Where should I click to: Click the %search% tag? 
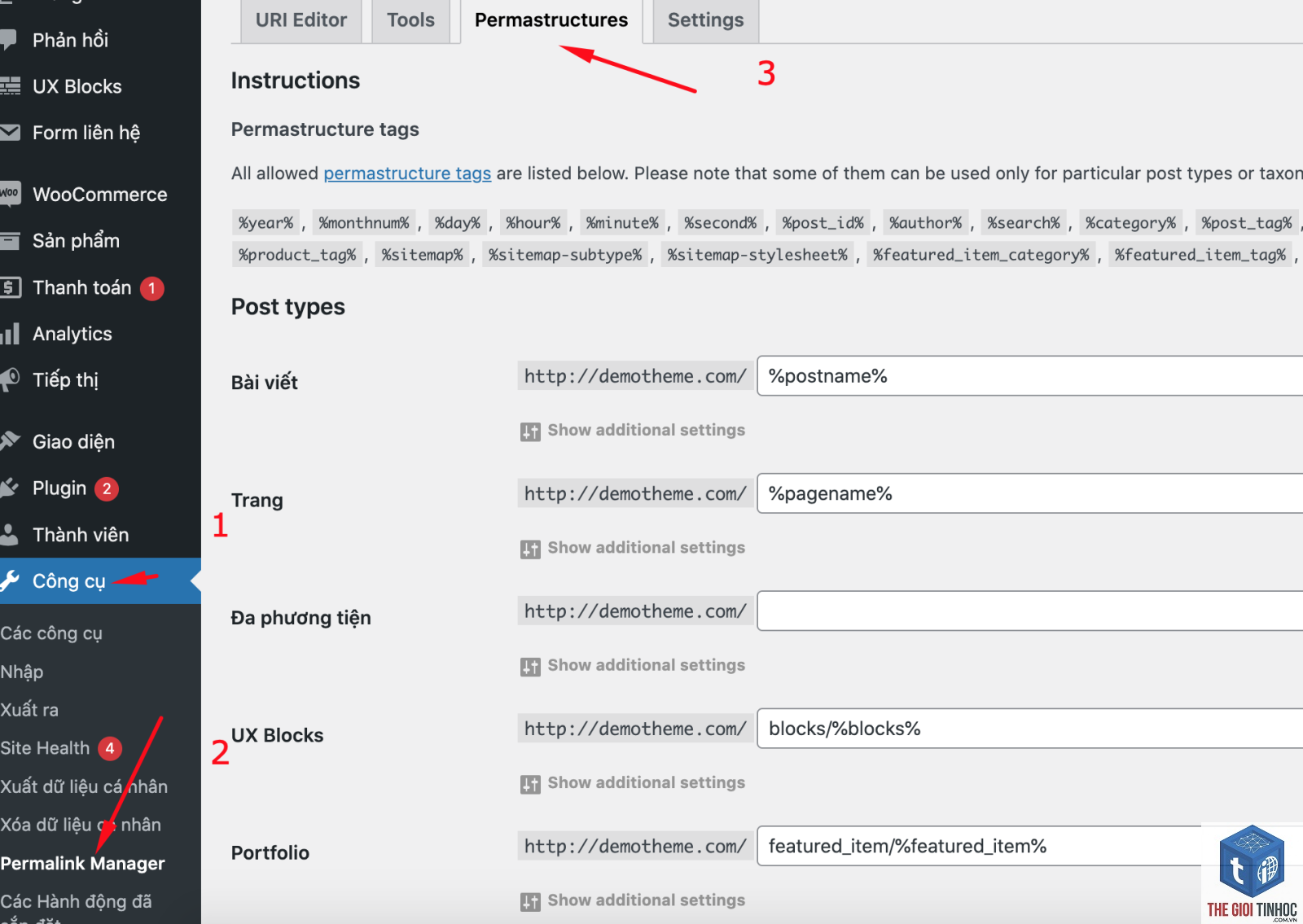pos(1024,222)
